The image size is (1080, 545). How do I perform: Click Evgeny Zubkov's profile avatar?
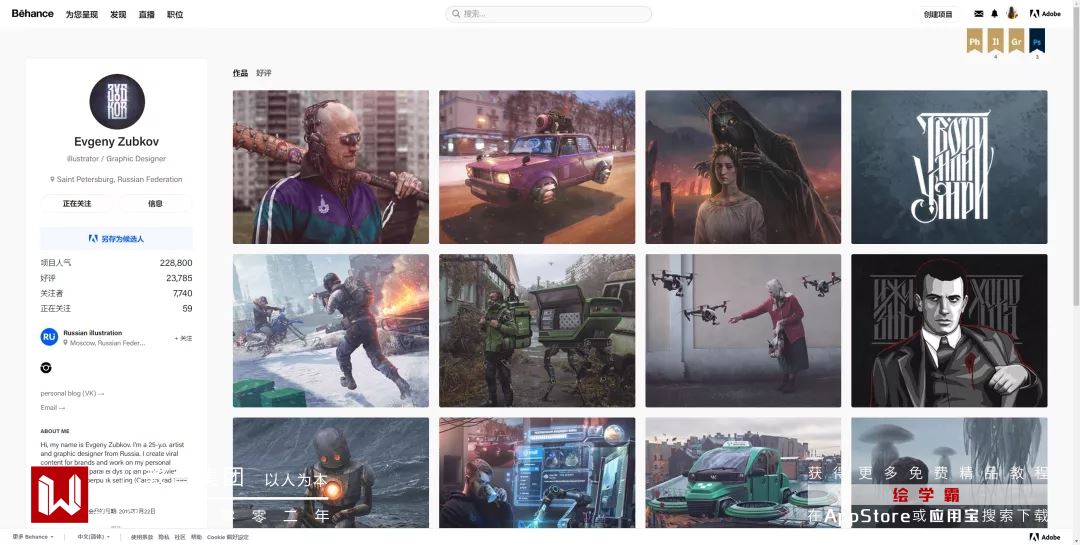tap(117, 101)
